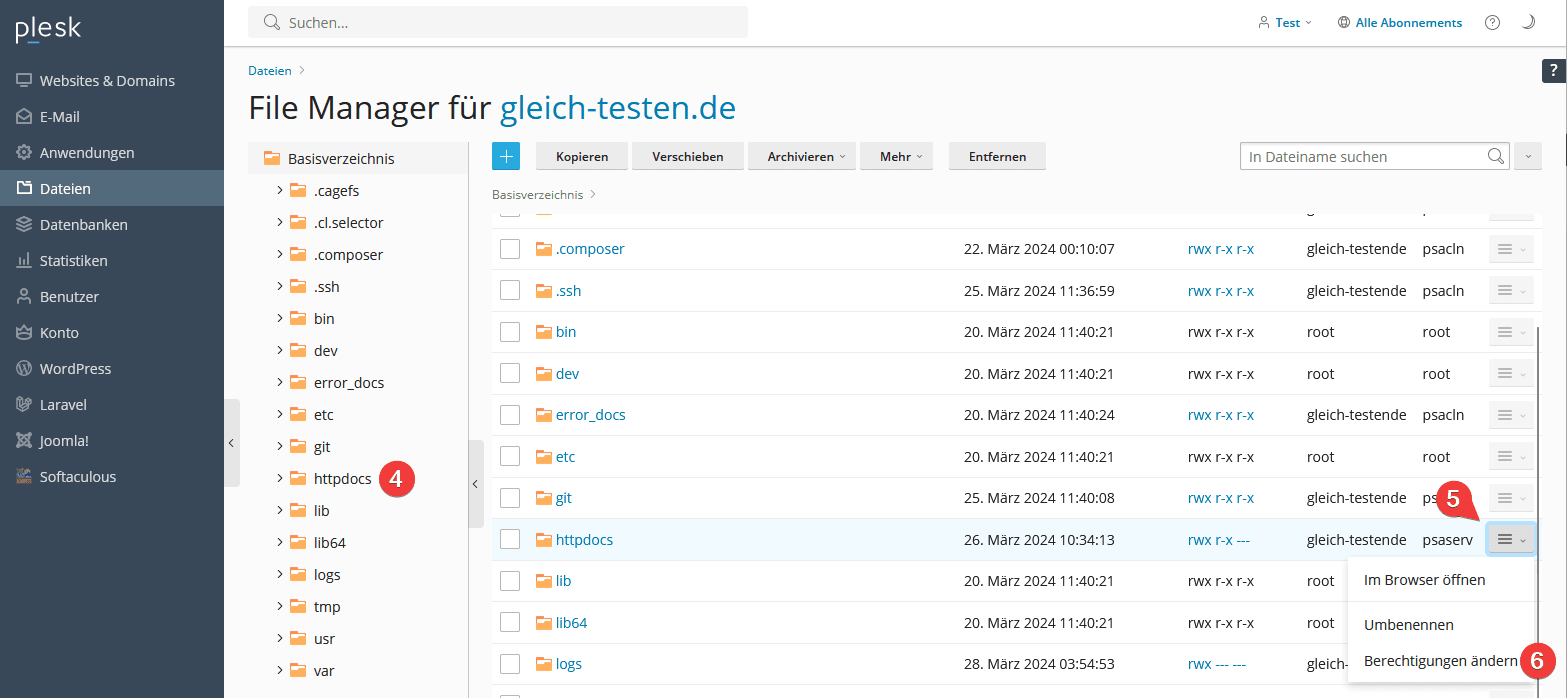Open the Laravel sidebar icon
The height and width of the screenshot is (698, 1567).
pyautogui.click(x=24, y=405)
